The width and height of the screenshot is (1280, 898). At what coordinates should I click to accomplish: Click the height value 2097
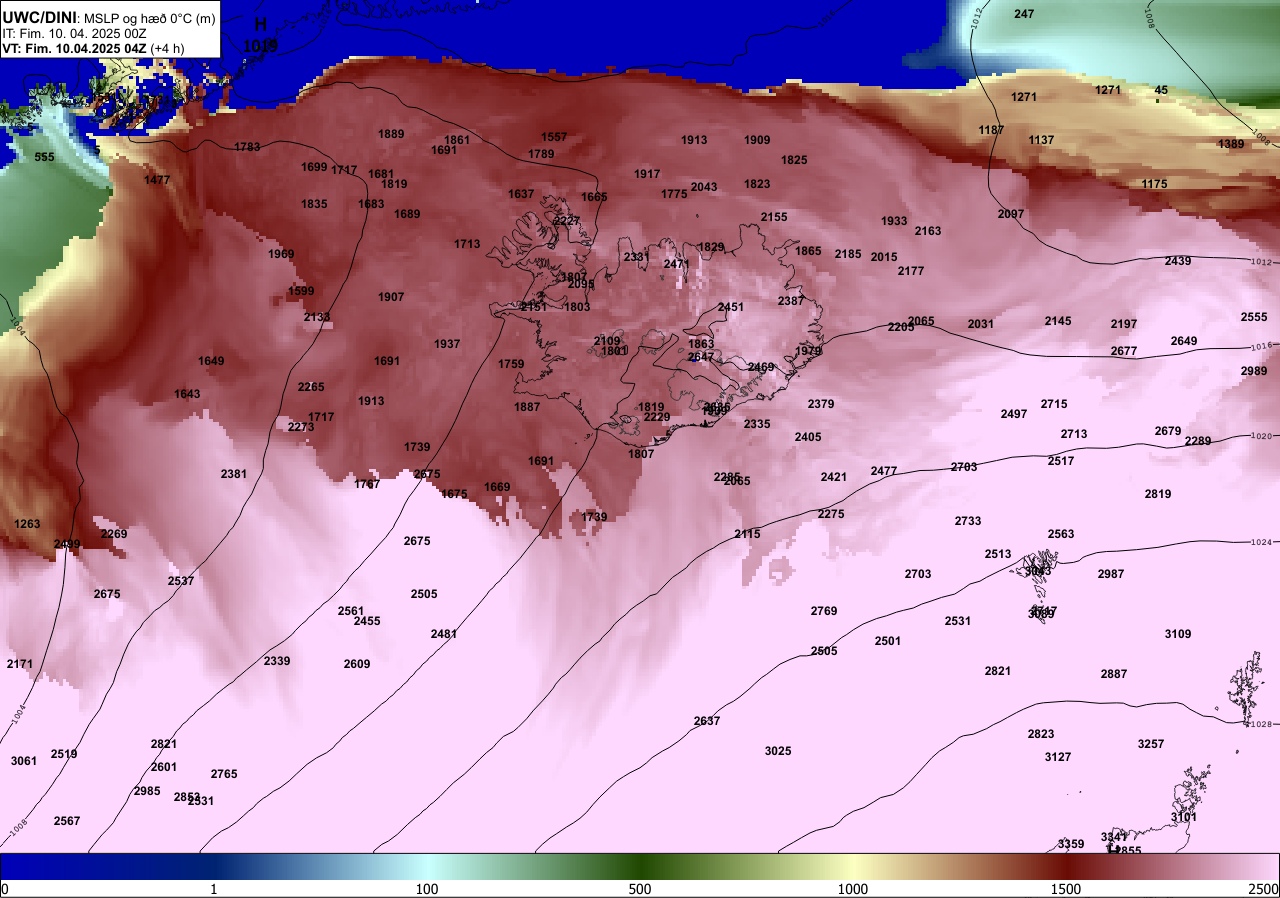tap(1011, 214)
